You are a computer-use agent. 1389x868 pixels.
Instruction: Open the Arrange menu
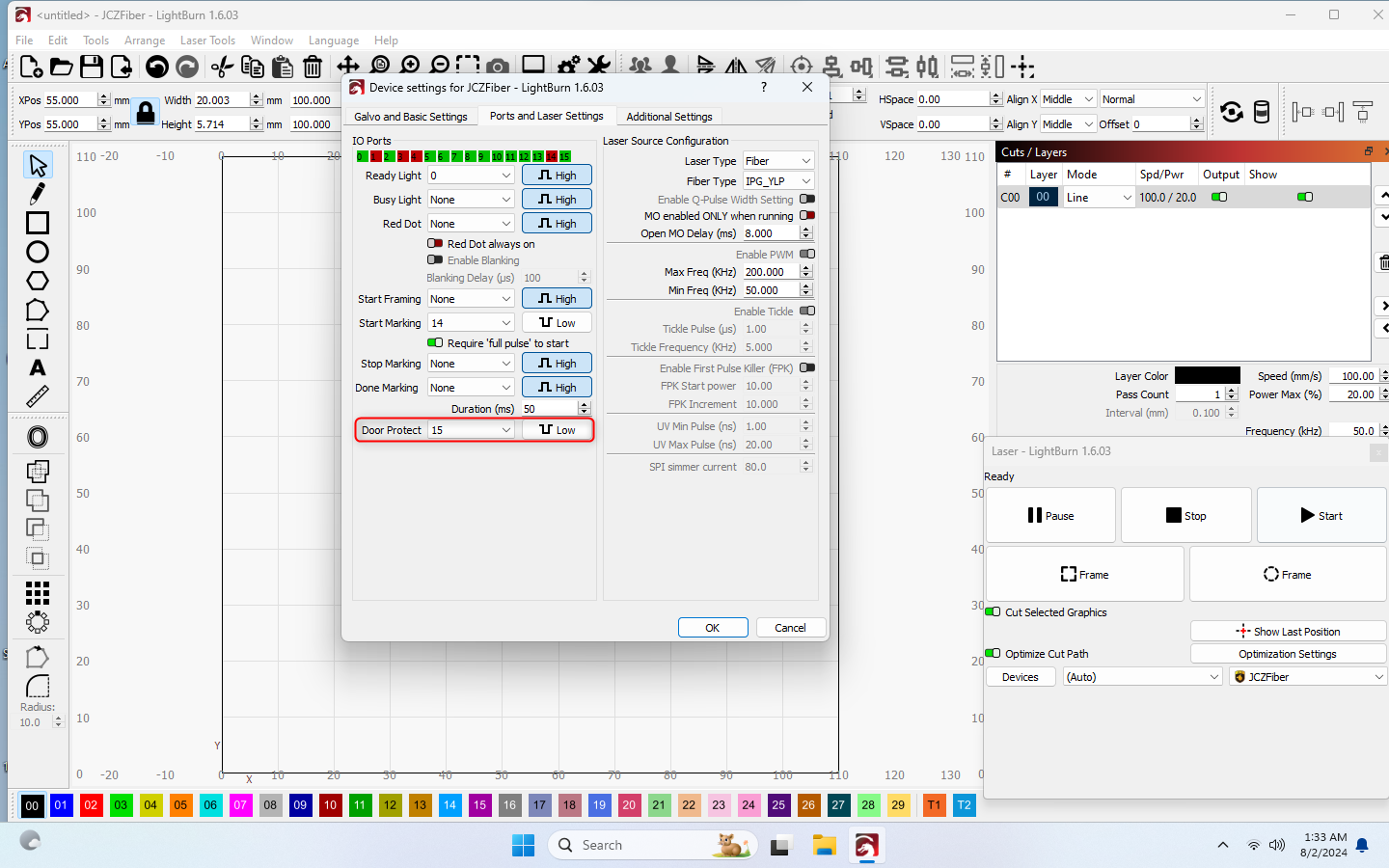click(x=145, y=41)
